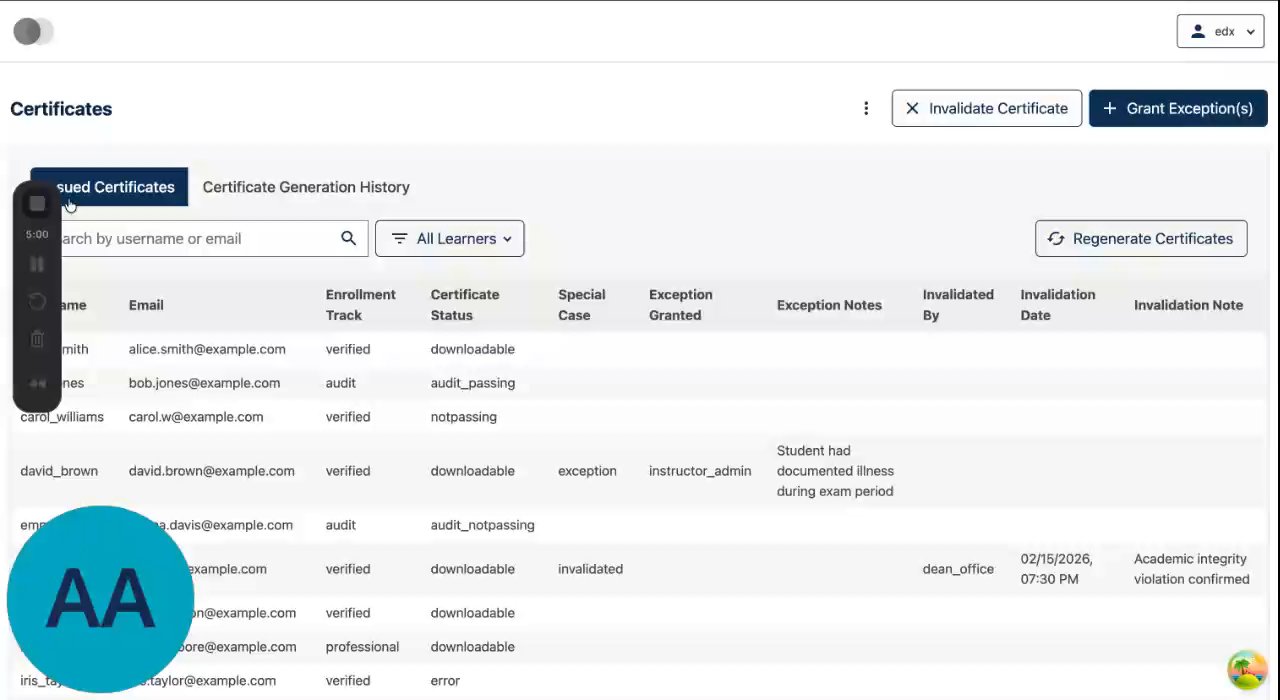Click the Enrollment Track column header
This screenshot has height=700, width=1280.
point(360,305)
